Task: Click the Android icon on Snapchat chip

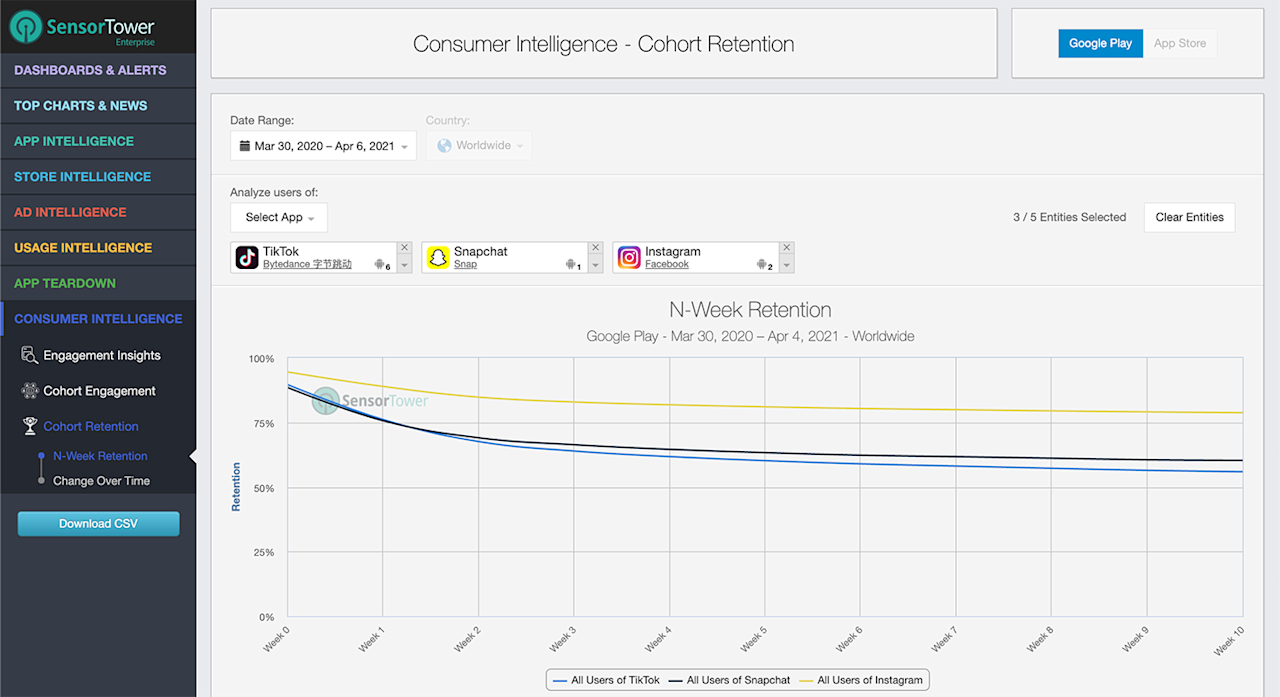Action: (571, 265)
